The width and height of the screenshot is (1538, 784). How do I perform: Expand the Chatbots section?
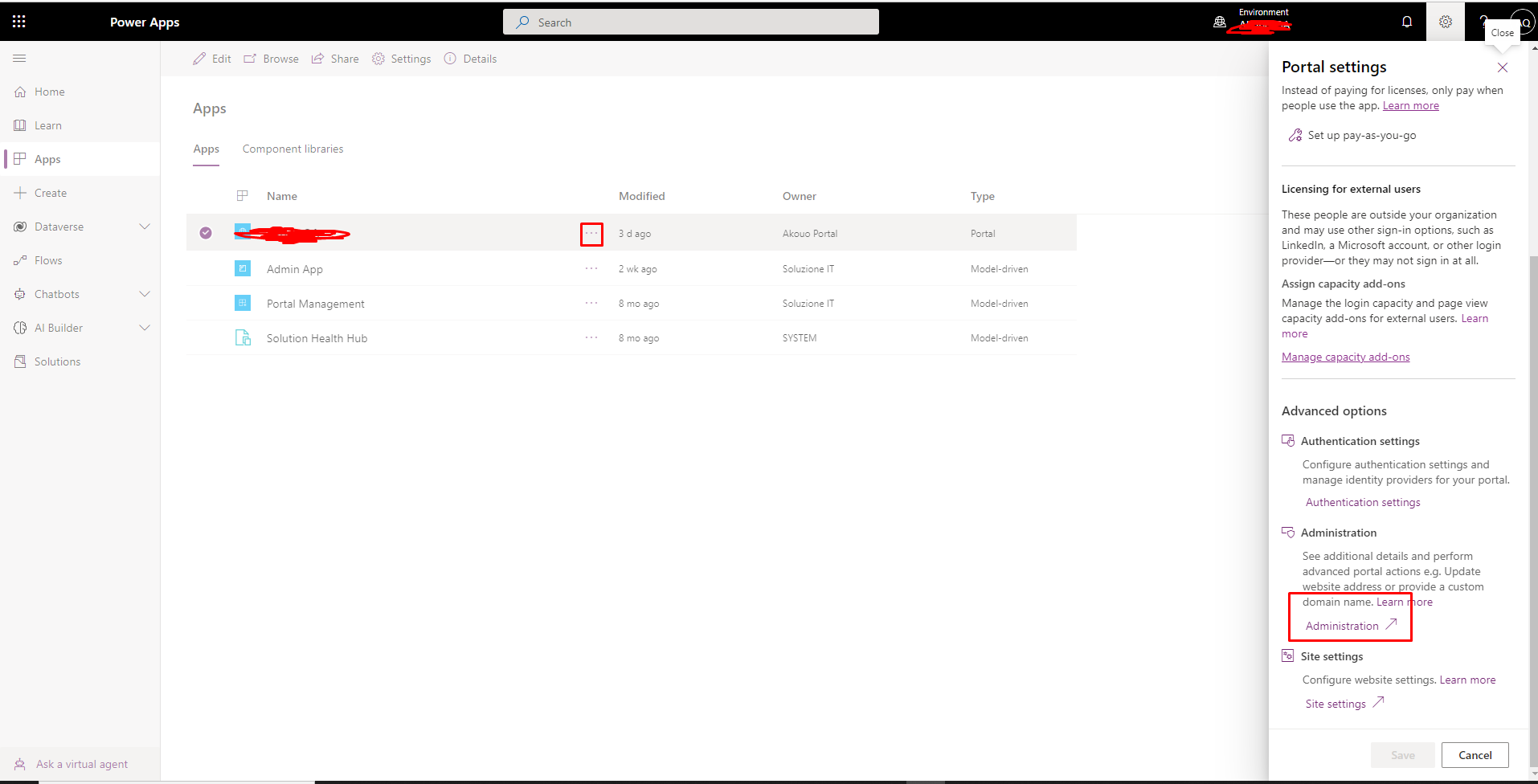point(145,293)
